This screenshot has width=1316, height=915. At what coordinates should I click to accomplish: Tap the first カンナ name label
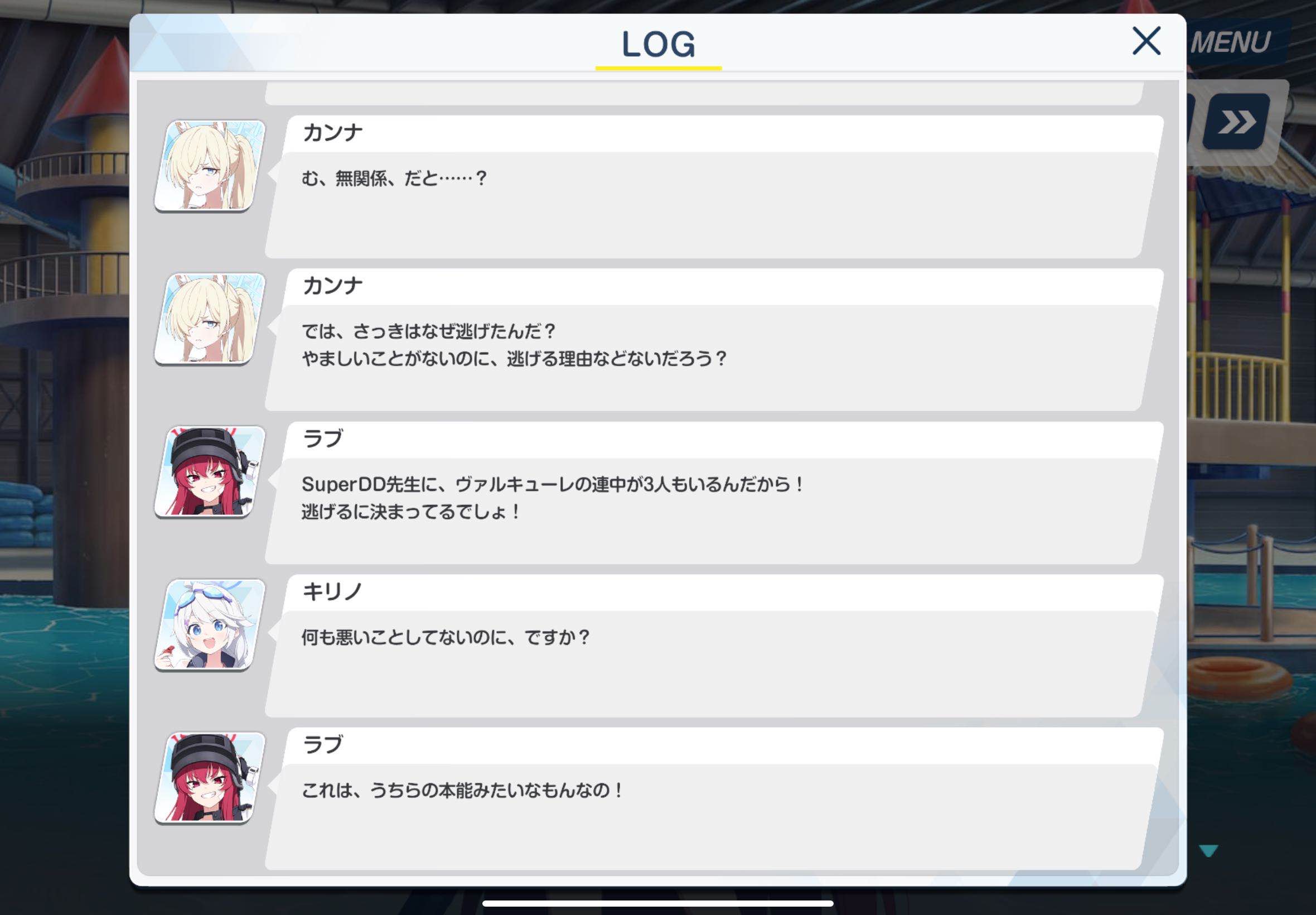(332, 132)
